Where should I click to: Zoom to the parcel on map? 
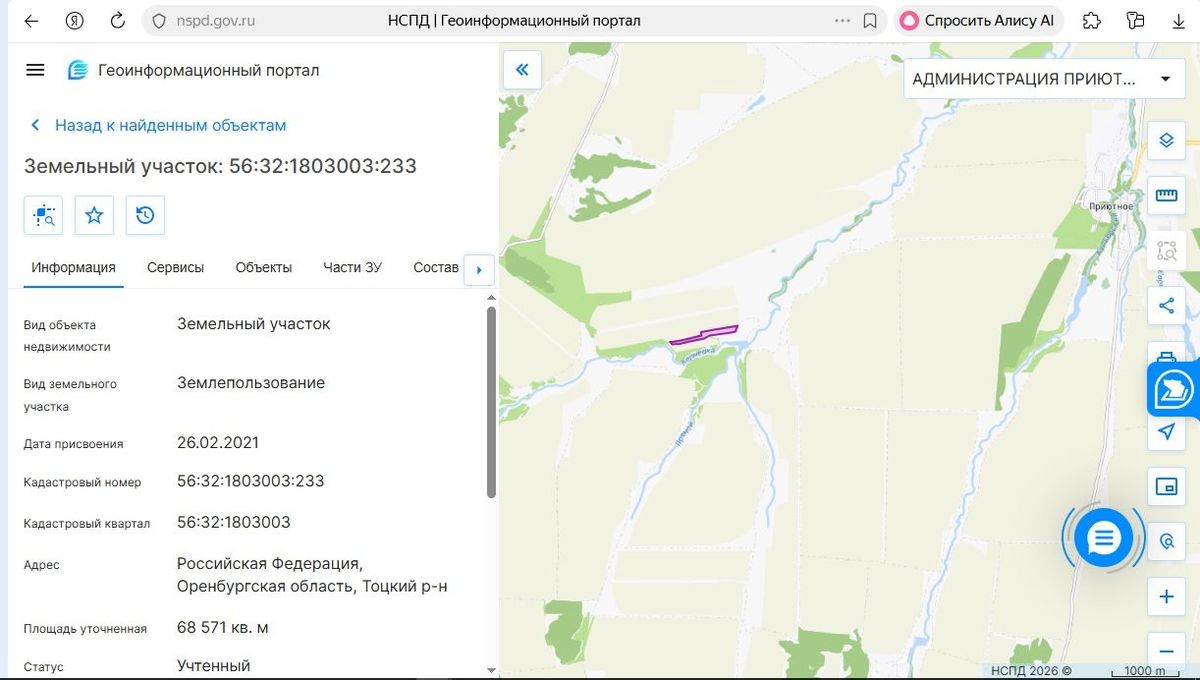[43, 215]
